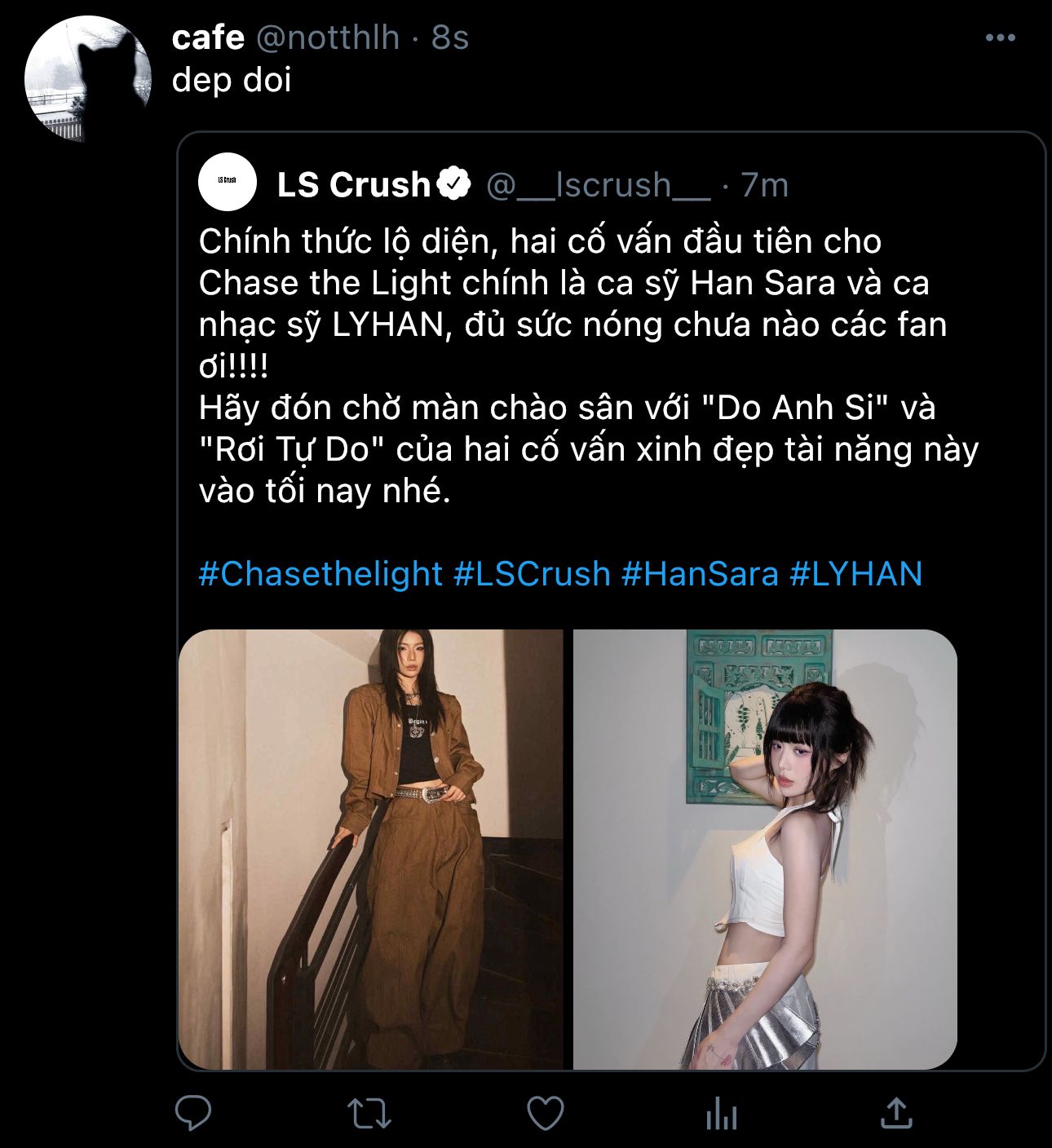Open the @notthlh handle

(328, 38)
